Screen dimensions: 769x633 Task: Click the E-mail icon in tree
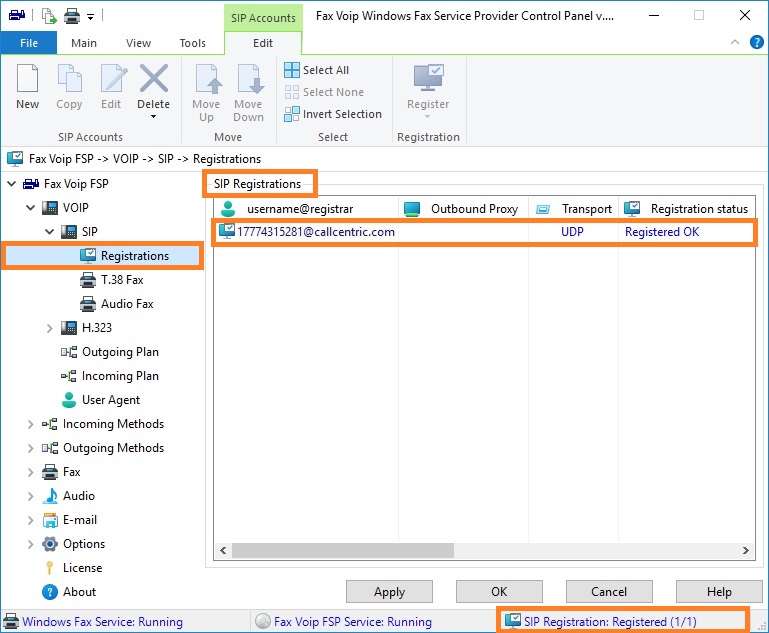(50, 520)
